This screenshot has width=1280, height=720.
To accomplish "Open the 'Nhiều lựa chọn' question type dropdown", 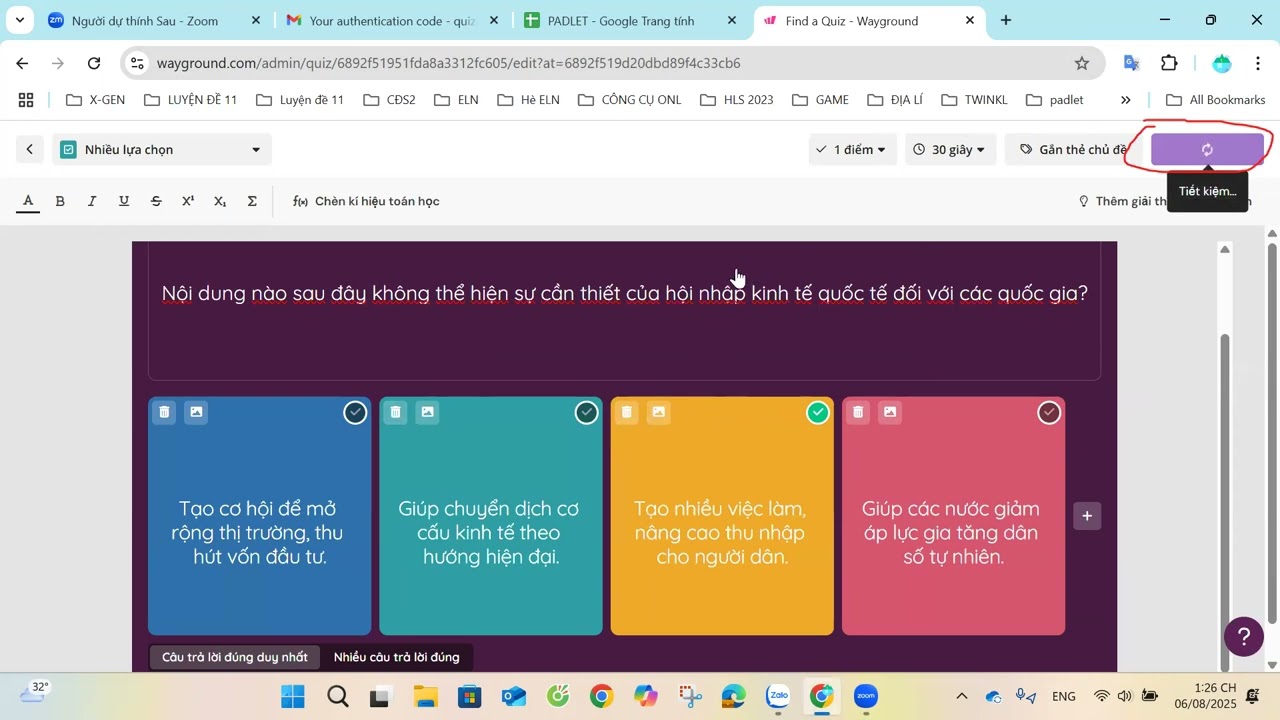I will coord(161,150).
